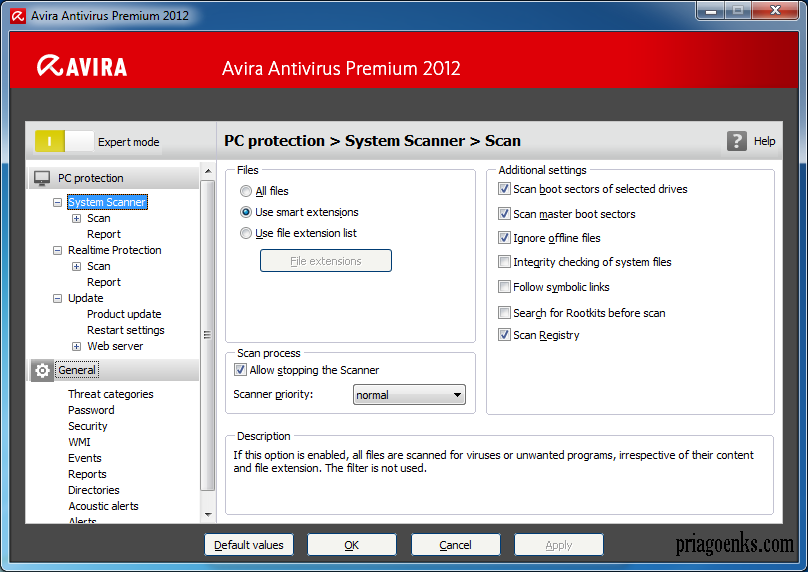Expand Scan under Realtime Protection
The height and width of the screenshot is (572, 808).
tap(76, 266)
